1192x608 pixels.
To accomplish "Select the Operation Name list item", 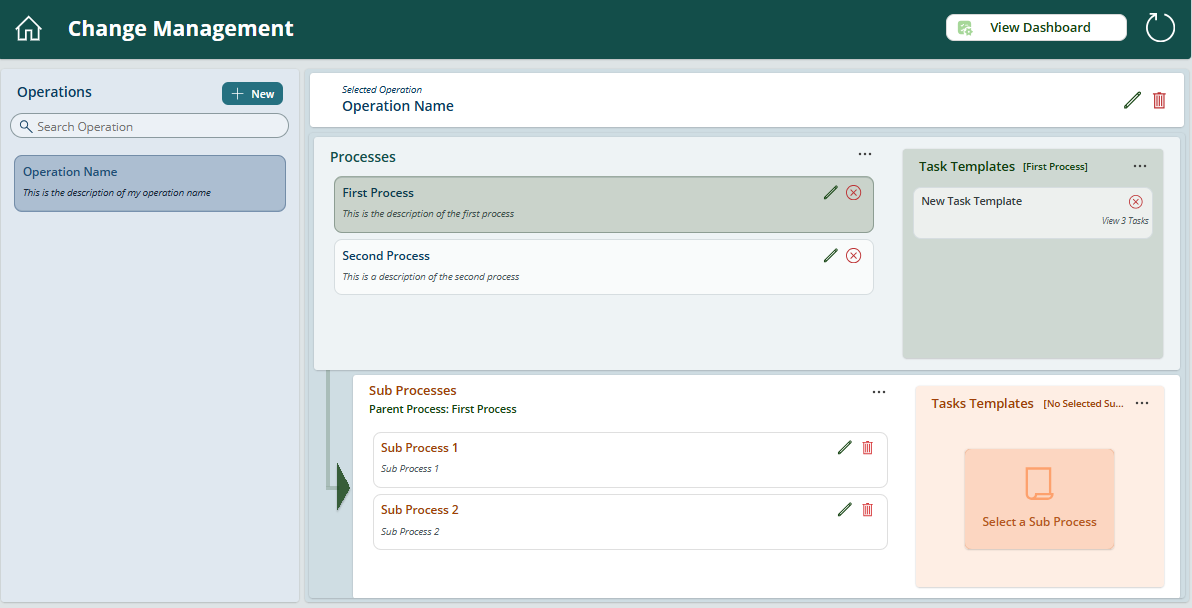I will pyautogui.click(x=150, y=182).
